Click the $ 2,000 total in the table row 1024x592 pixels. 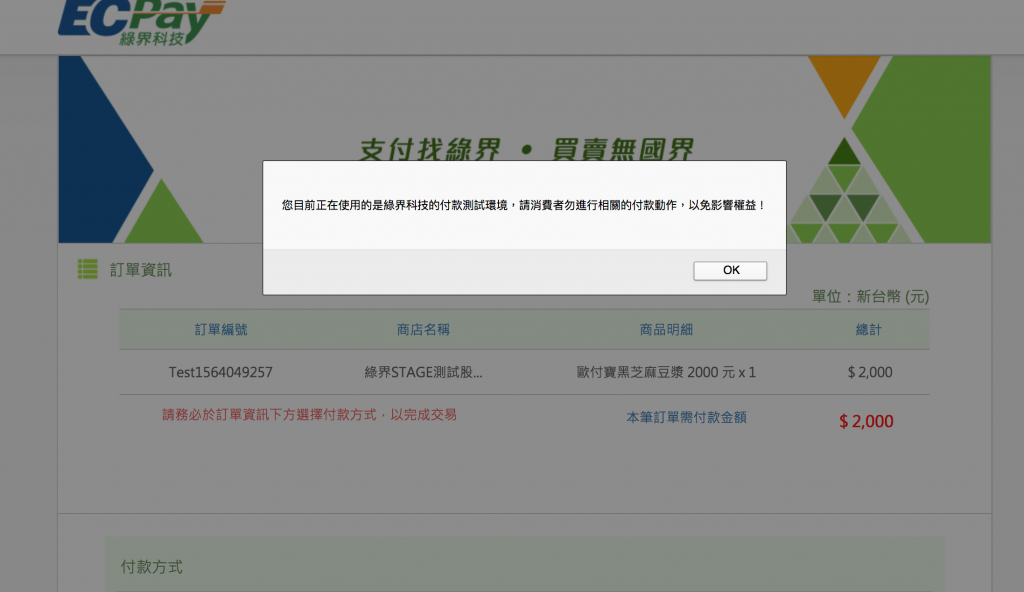(870, 372)
